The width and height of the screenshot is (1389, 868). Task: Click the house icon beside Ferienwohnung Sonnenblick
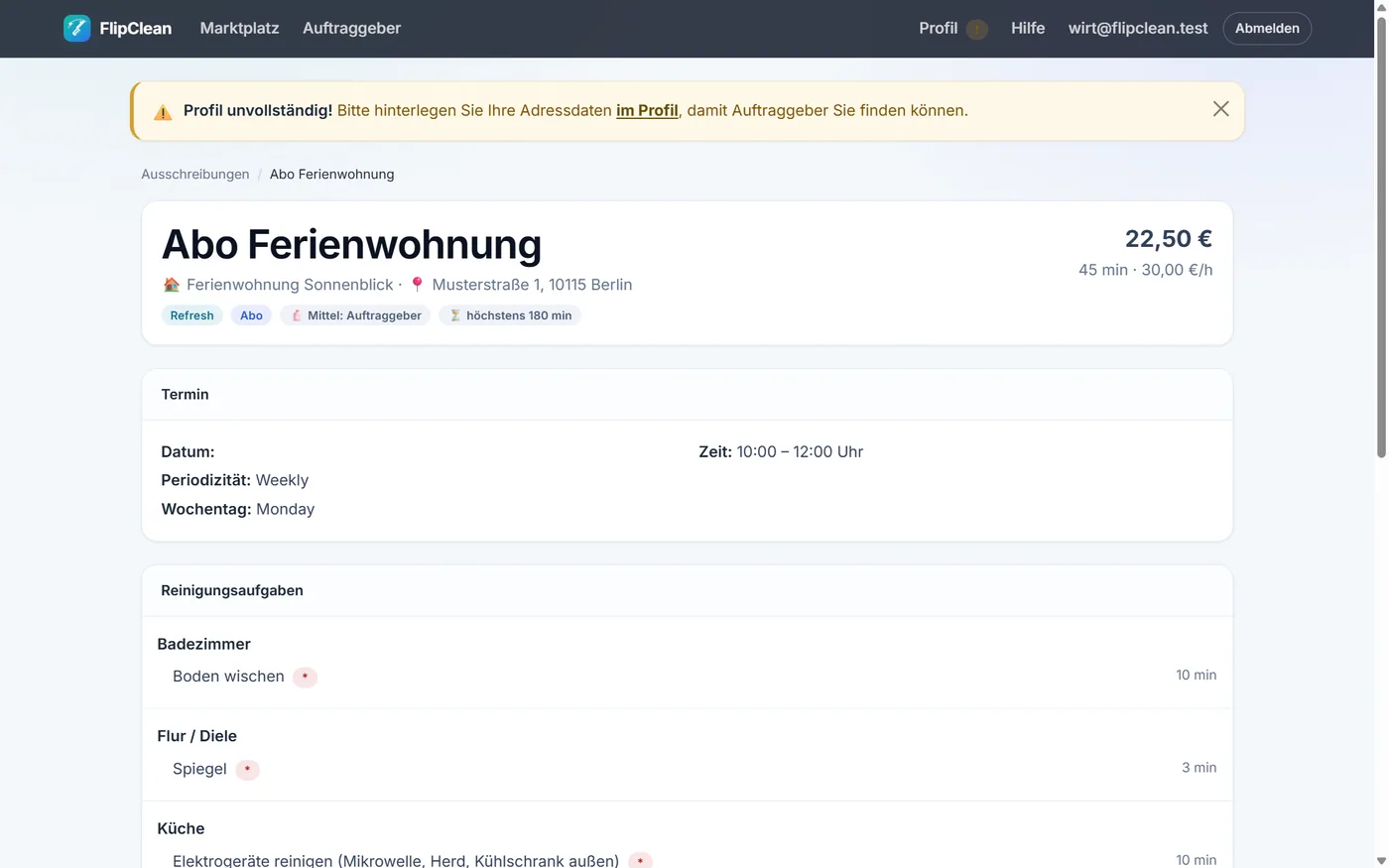(x=172, y=285)
